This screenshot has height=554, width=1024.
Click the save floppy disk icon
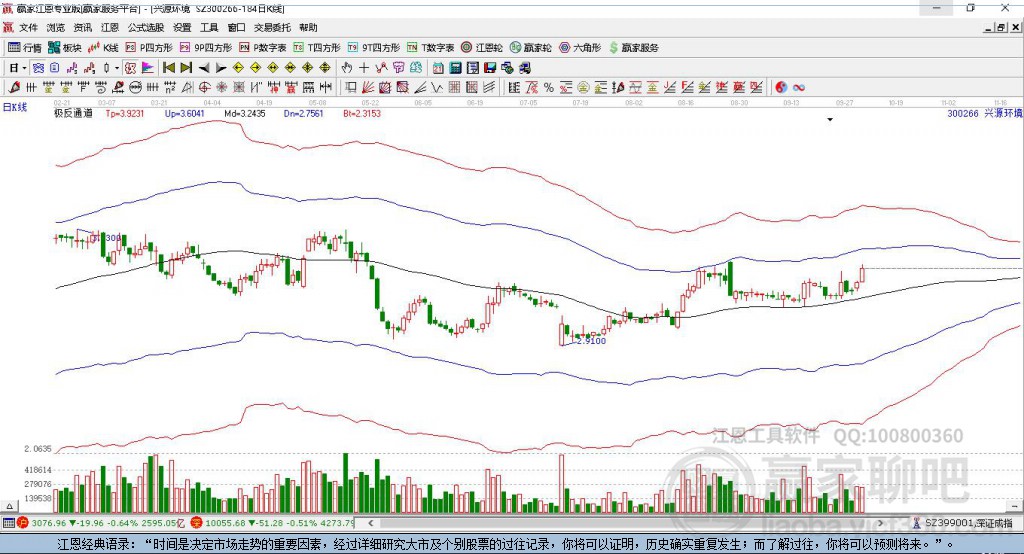[x=490, y=68]
